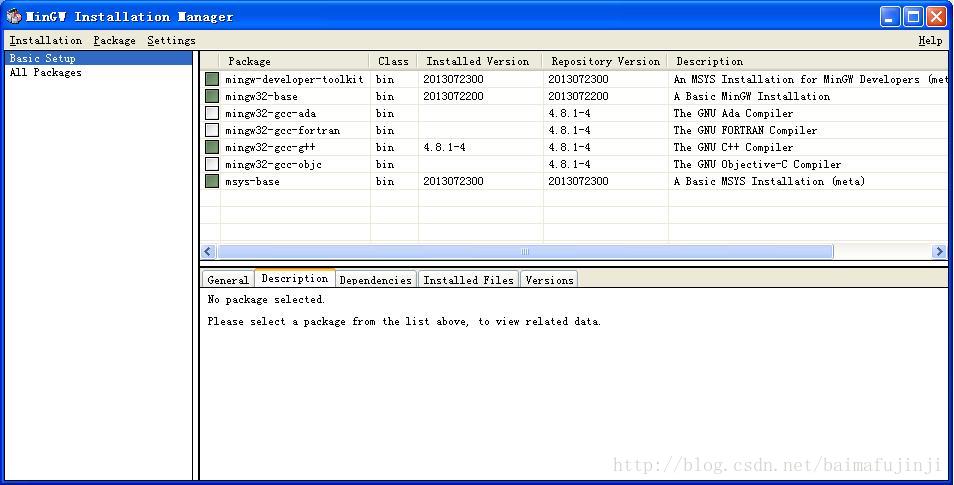Switch to the General tab
The height and width of the screenshot is (485, 954).
pyautogui.click(x=228, y=280)
